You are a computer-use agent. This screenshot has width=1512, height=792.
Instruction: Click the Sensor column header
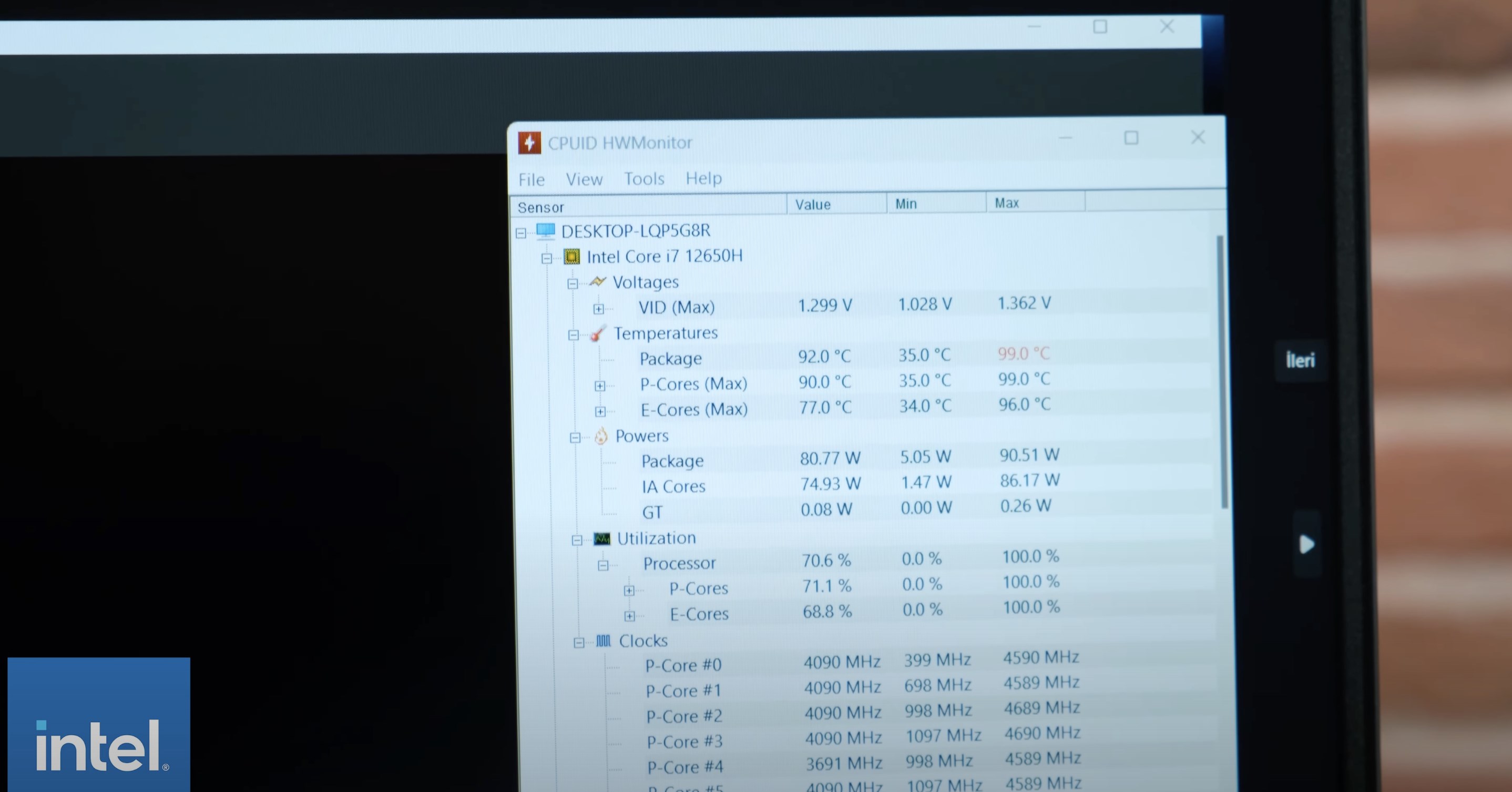648,207
